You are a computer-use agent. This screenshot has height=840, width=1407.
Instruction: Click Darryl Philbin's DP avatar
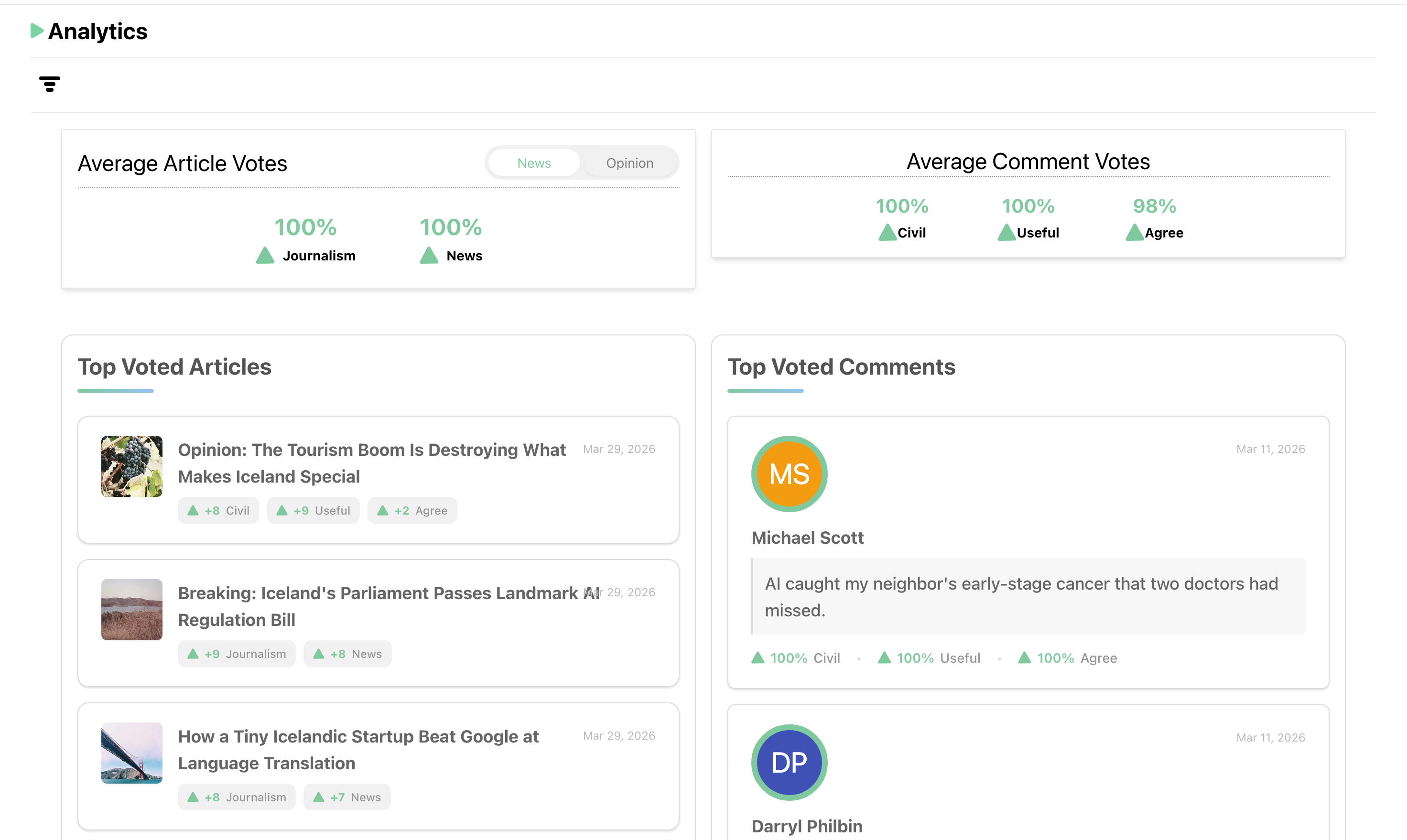789,762
